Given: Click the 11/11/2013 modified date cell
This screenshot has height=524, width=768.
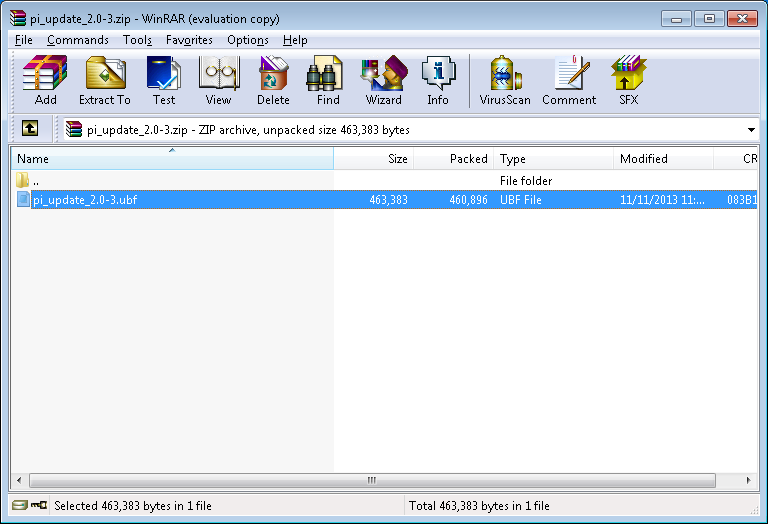Looking at the screenshot, I should point(662,200).
